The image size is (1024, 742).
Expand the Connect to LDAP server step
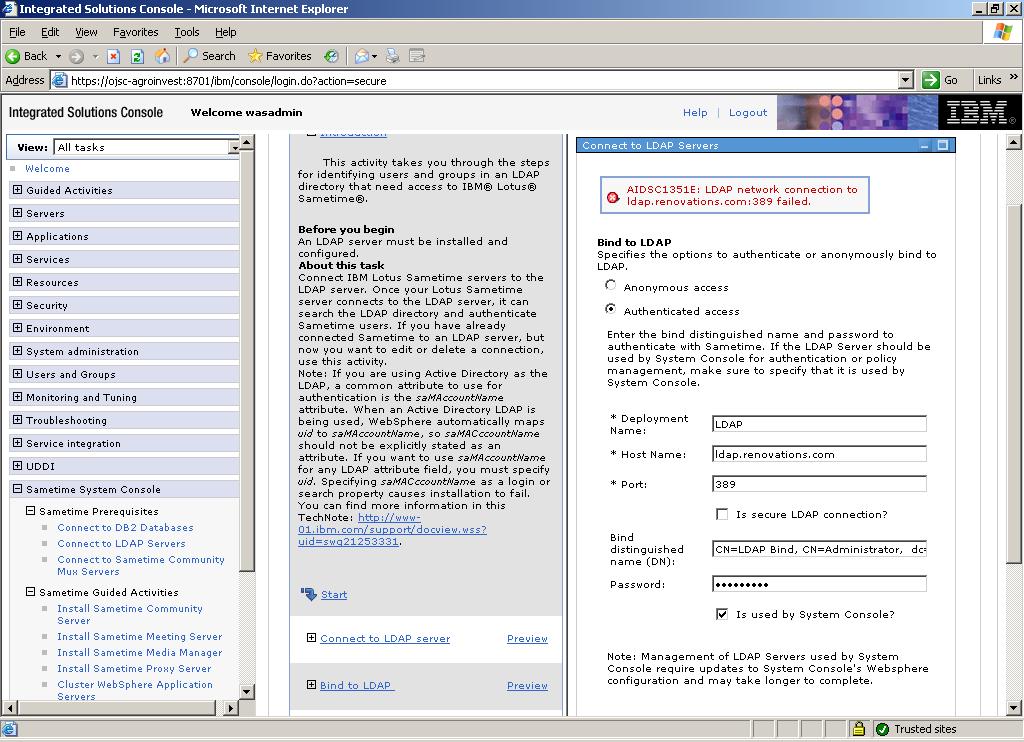tap(312, 637)
